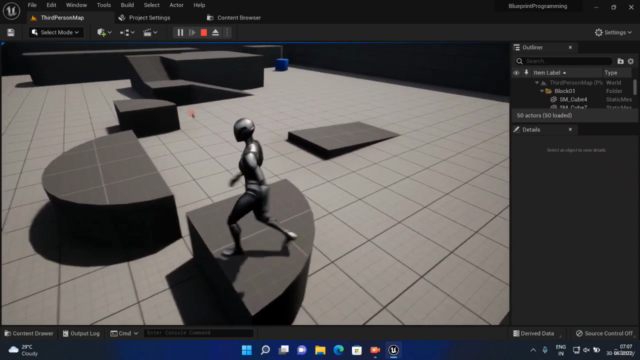Open the Select Mode dropdown
Screen dimensions: 640x360
[x=56, y=33]
